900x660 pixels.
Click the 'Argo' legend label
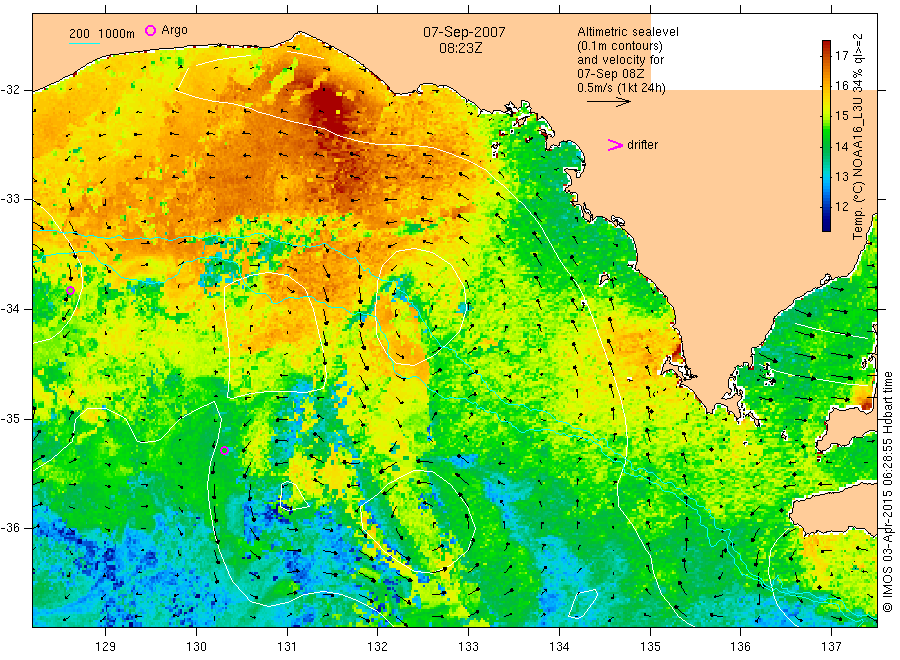[x=174, y=30]
